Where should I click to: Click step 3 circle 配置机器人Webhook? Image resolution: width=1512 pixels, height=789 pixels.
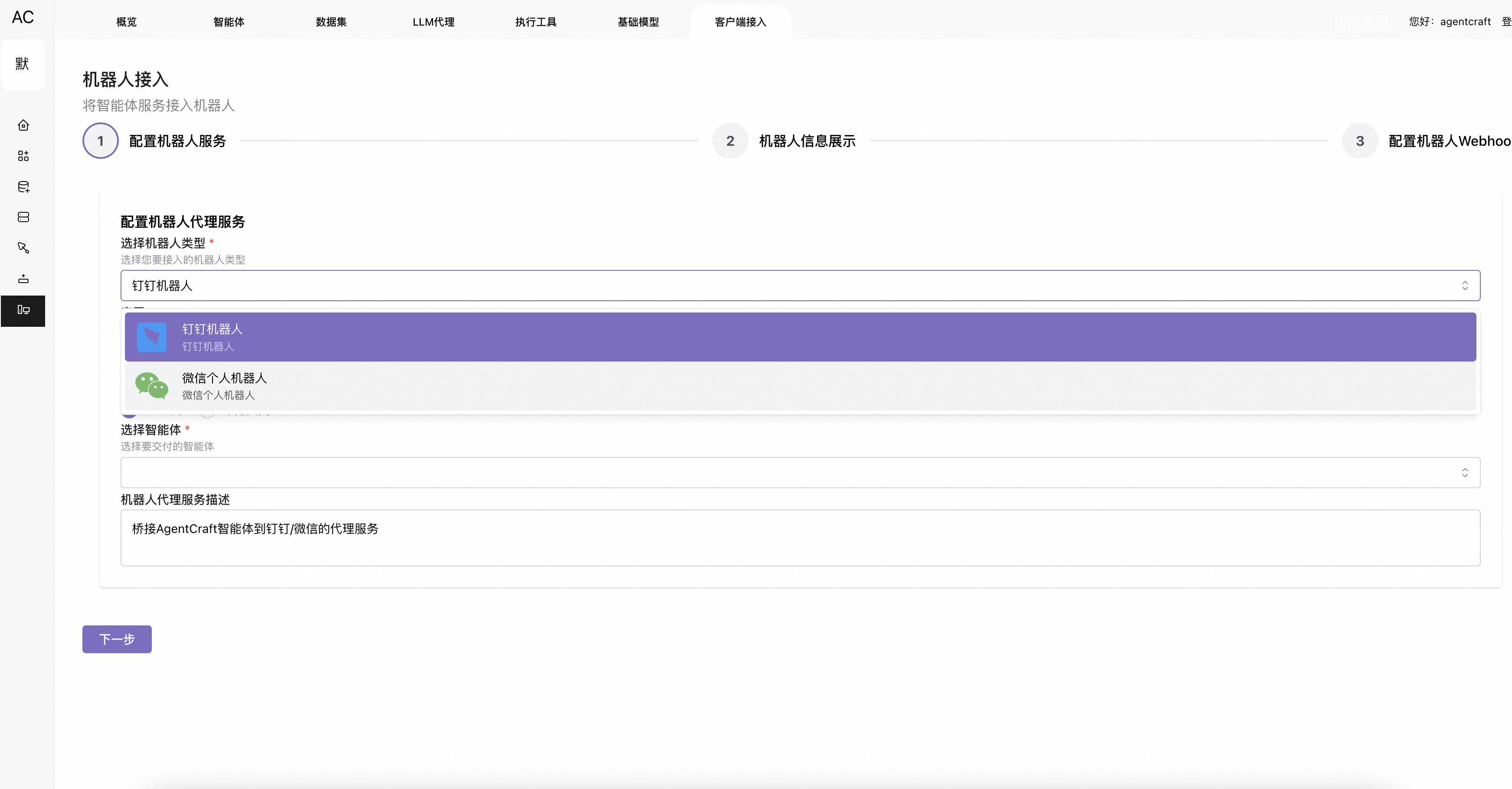pos(1360,141)
